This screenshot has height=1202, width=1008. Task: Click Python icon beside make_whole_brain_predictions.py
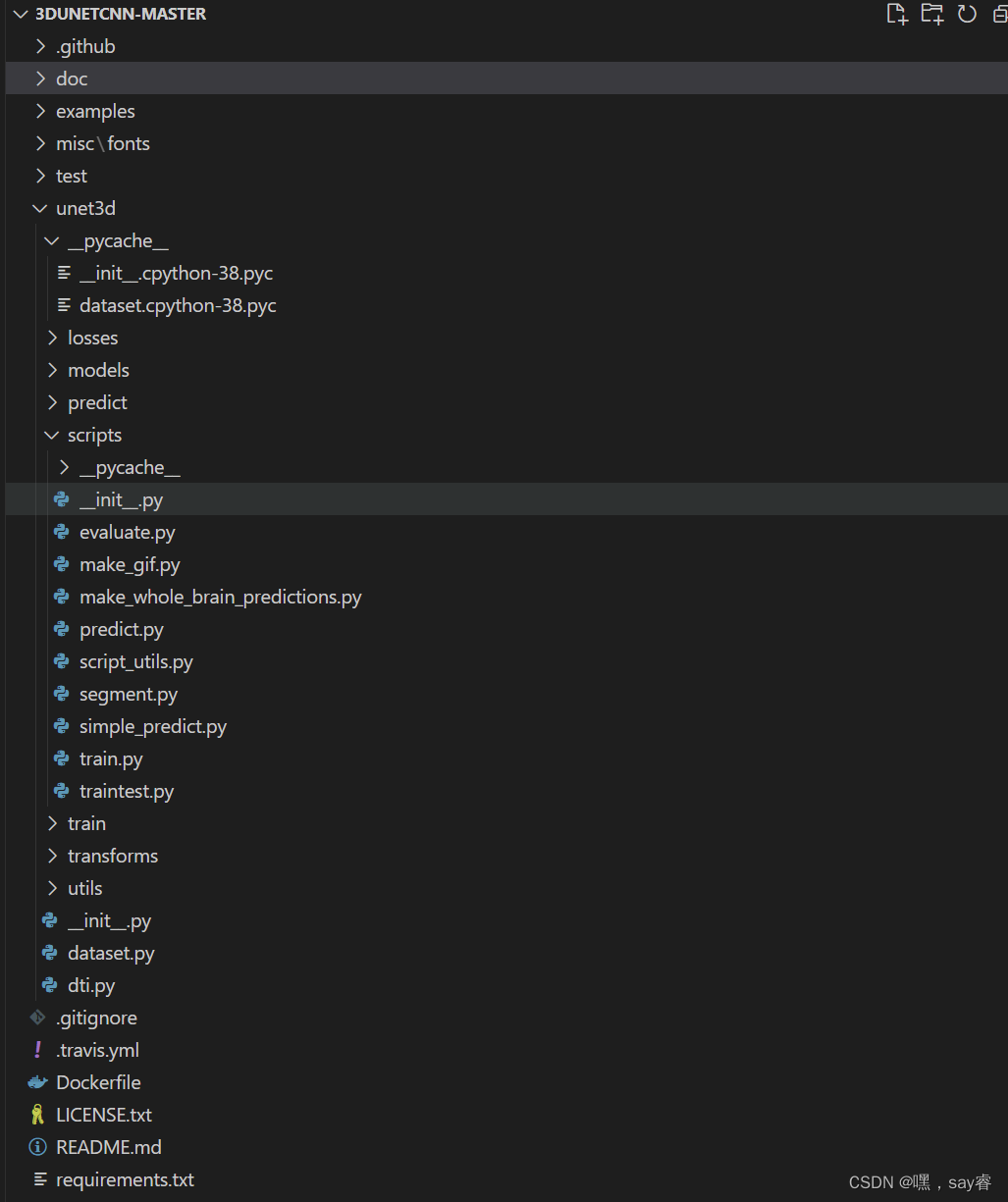pos(62,597)
